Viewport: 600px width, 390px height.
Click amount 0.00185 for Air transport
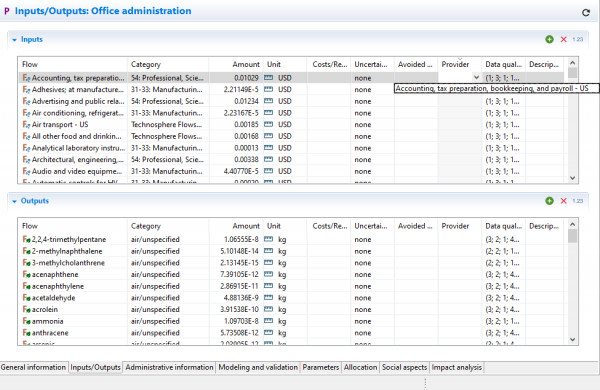[x=246, y=124]
